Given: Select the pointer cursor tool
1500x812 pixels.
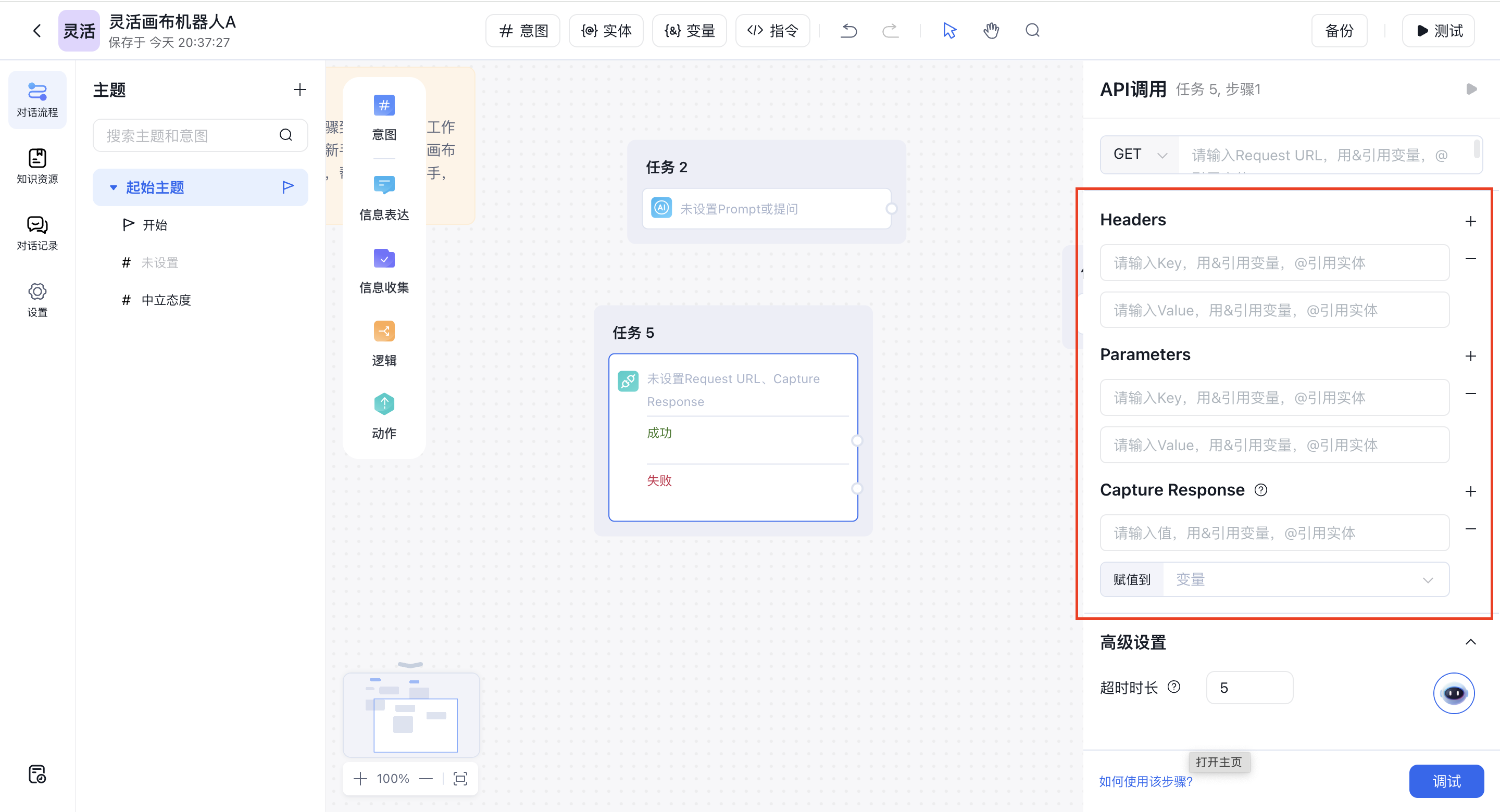Looking at the screenshot, I should pyautogui.click(x=949, y=31).
